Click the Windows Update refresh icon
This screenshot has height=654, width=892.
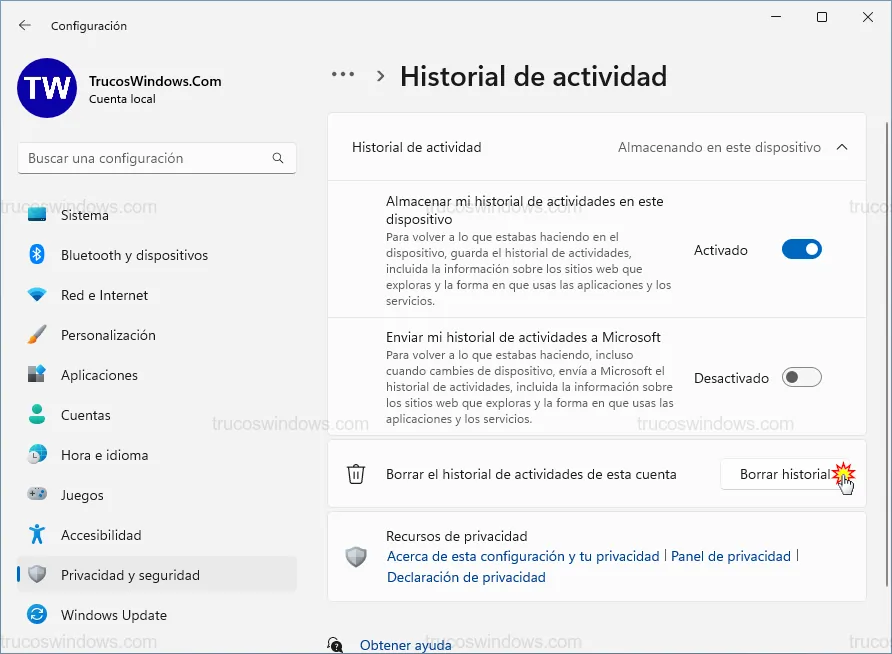[x=37, y=615]
